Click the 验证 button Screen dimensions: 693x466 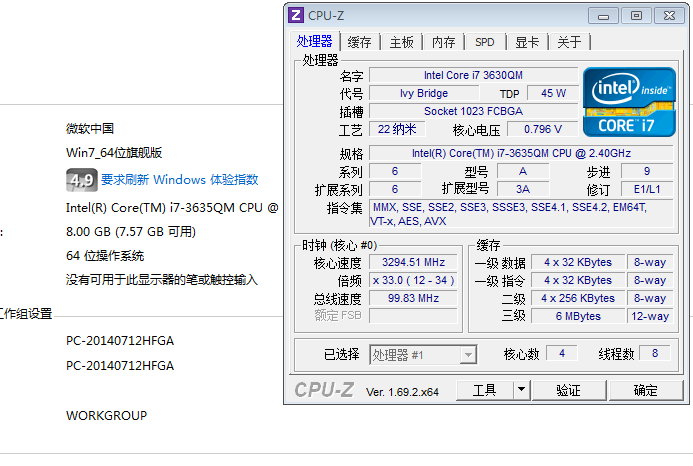click(568, 390)
